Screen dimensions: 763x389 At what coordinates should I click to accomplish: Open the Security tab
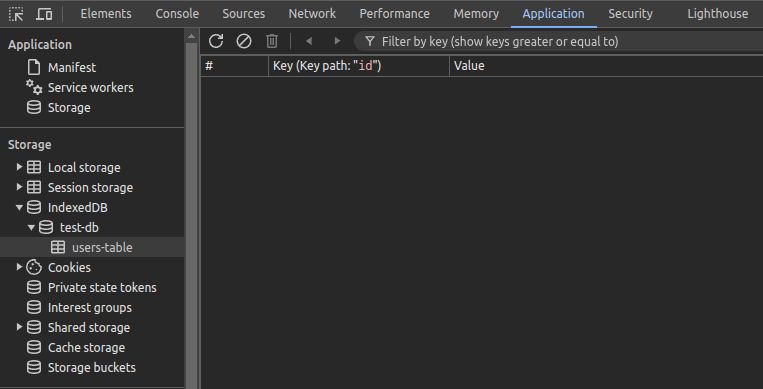coord(630,14)
